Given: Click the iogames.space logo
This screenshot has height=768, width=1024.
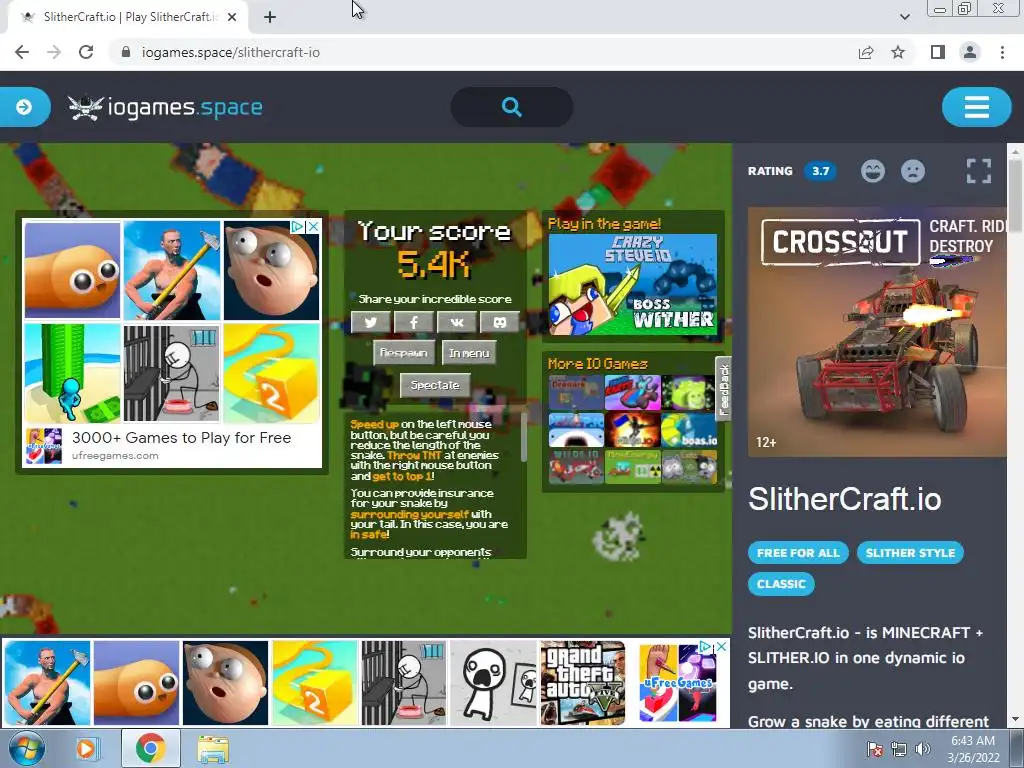Looking at the screenshot, I should pyautogui.click(x=165, y=107).
